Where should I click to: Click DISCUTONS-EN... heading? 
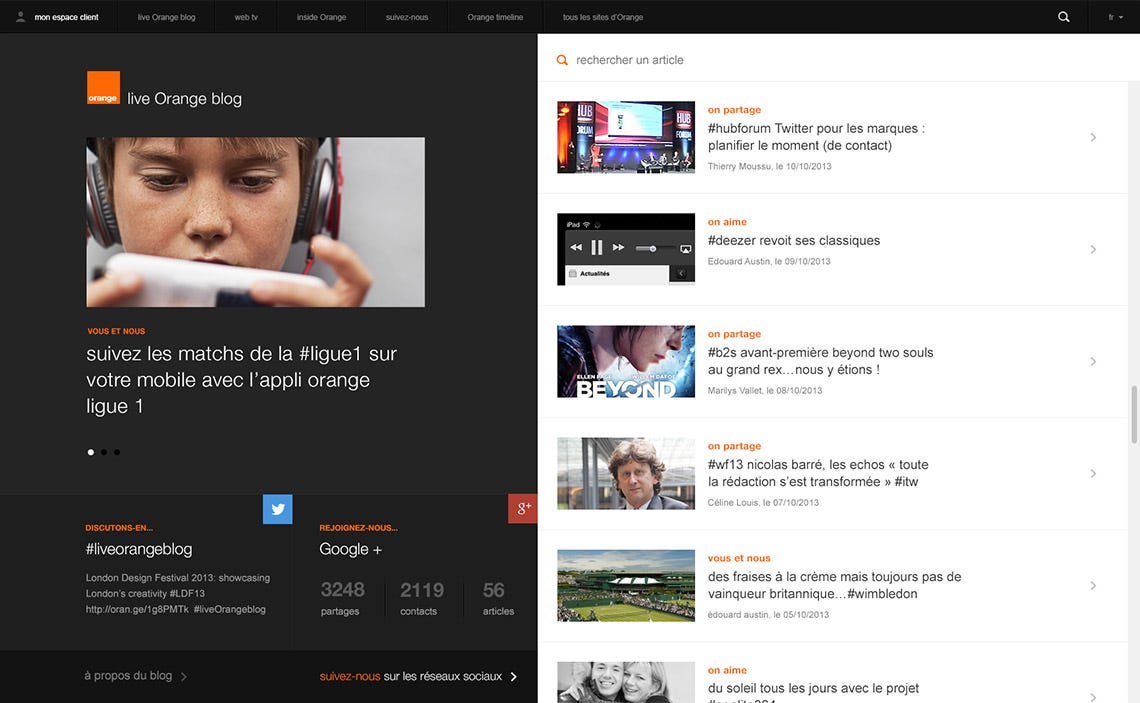pos(119,528)
